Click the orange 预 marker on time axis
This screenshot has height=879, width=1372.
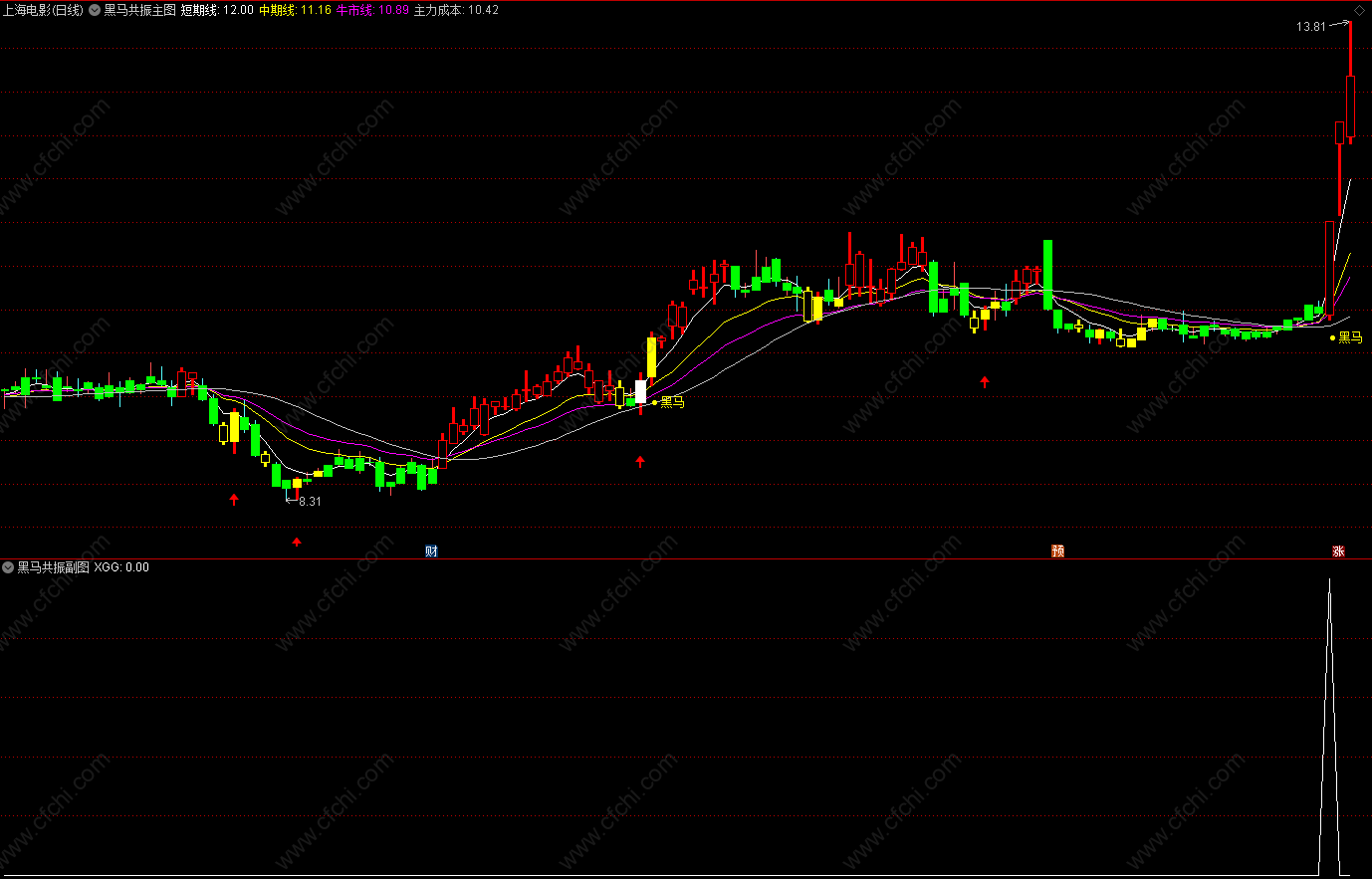(1057, 551)
